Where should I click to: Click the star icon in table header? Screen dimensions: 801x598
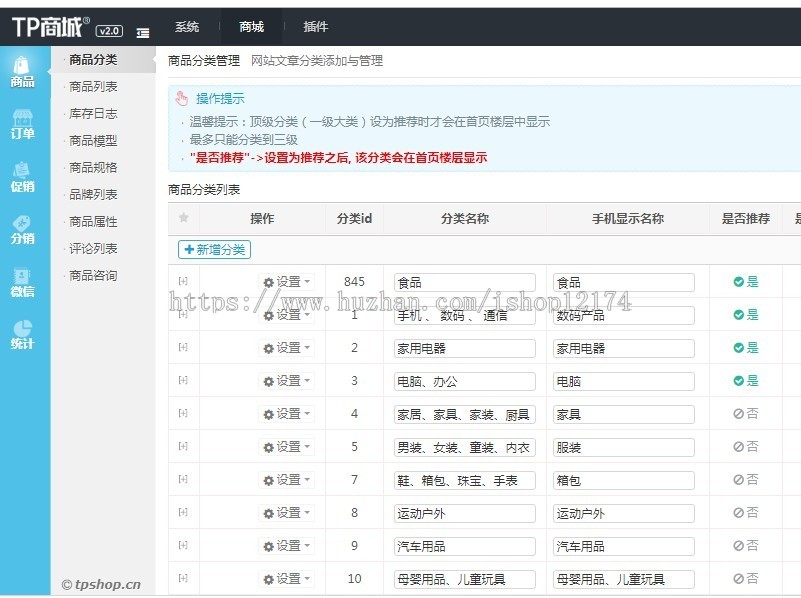tap(184, 218)
